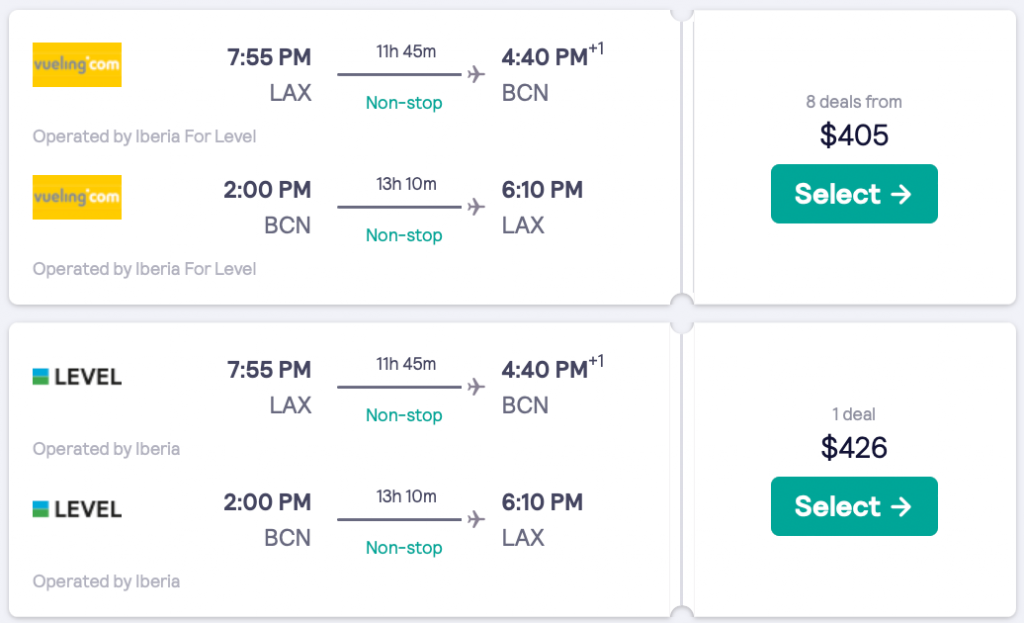1024x623 pixels.
Task: Click the LEVEL logo on the BCN return flight
Action: pos(77,509)
